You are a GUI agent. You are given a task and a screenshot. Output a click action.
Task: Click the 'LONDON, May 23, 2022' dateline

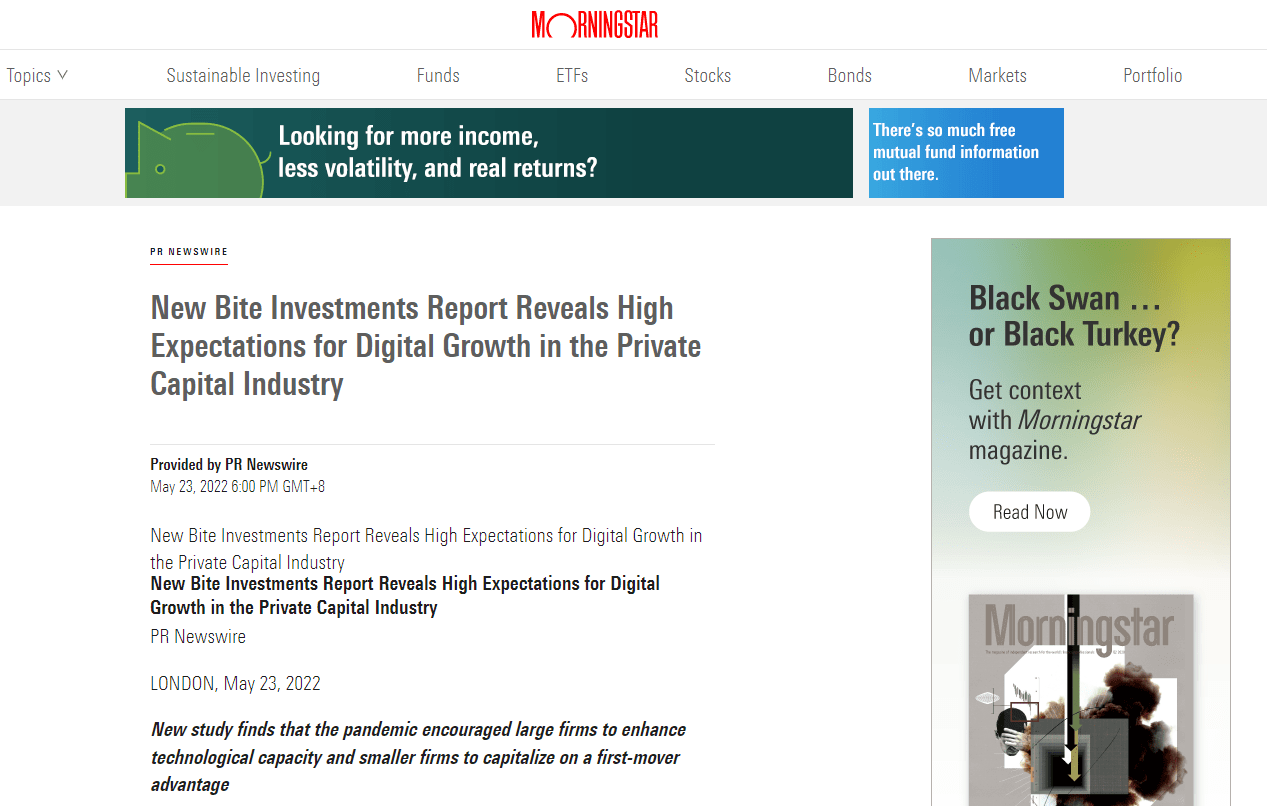pos(235,684)
